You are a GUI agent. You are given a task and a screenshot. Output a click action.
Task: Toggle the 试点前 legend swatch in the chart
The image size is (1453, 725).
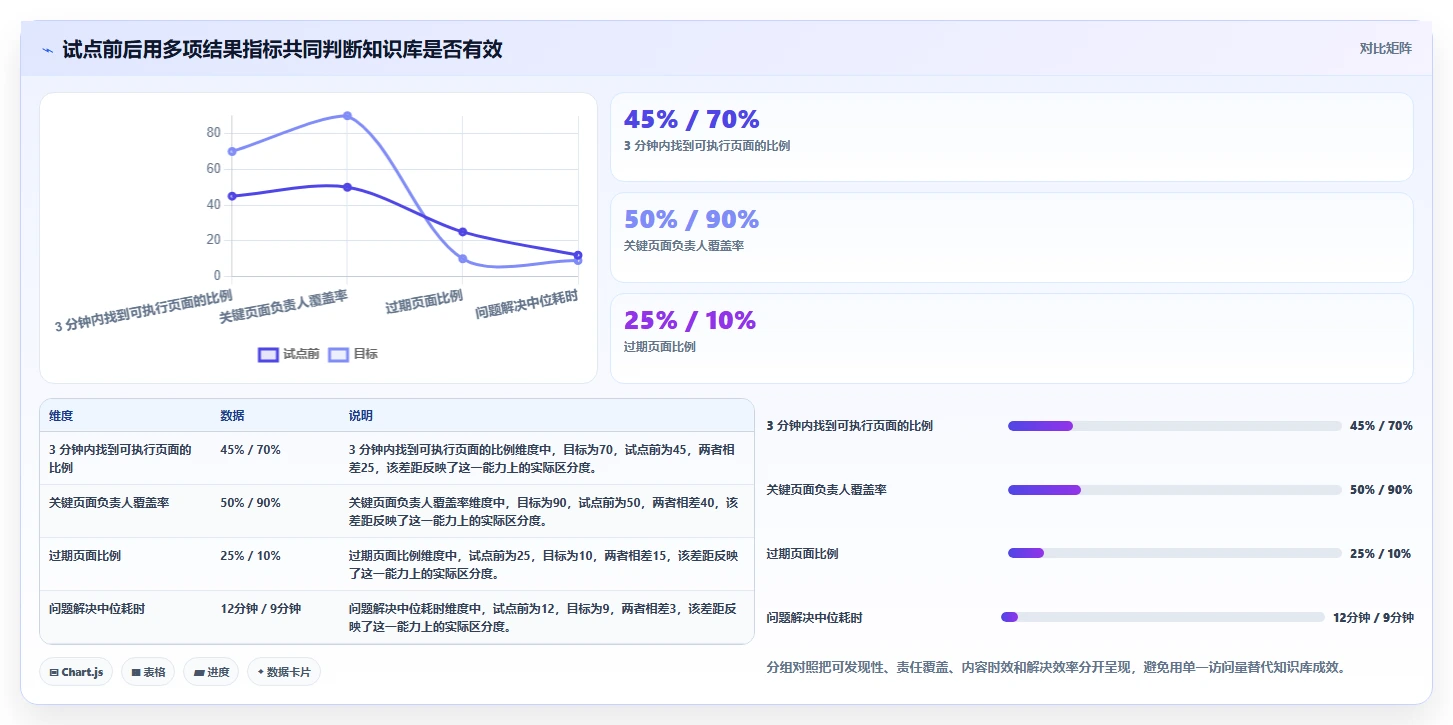point(268,354)
